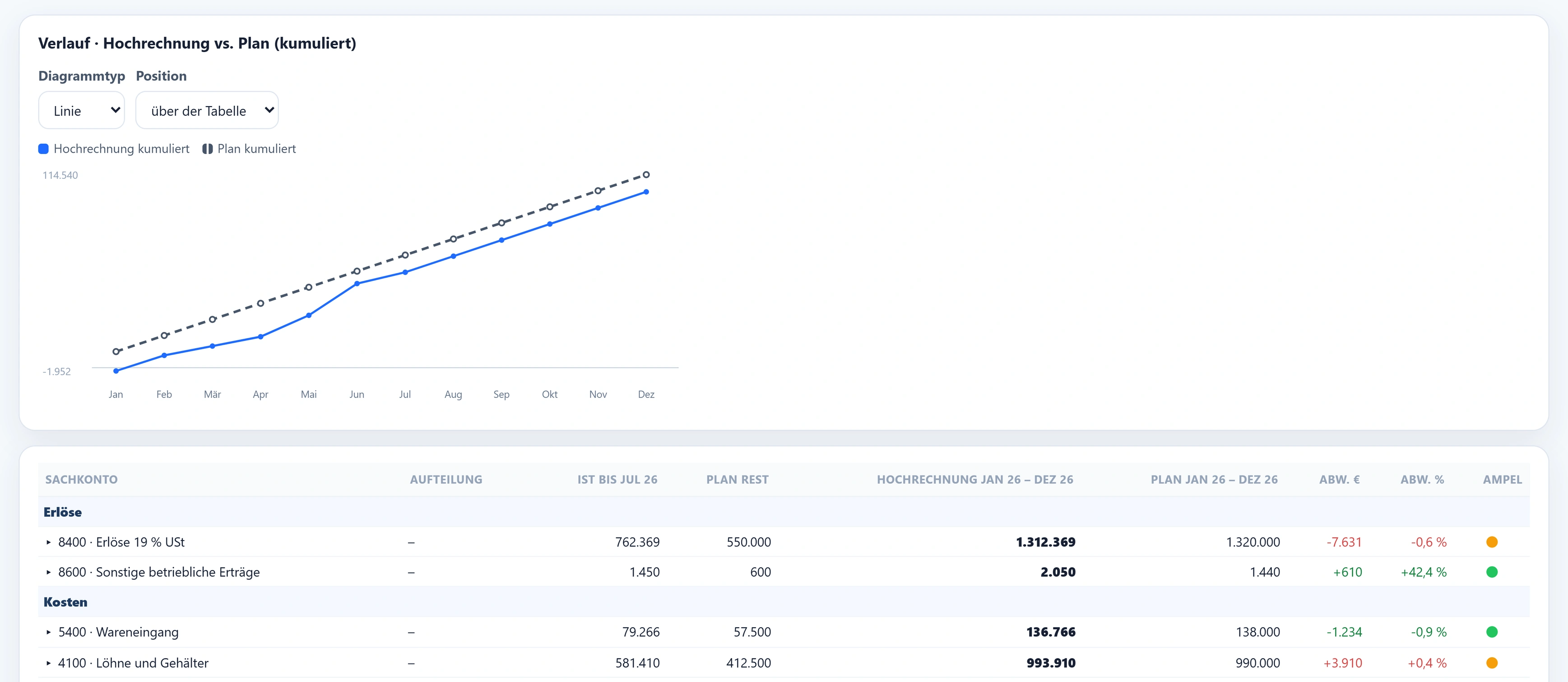
Task: Click the SACHKONTO column header
Action: tap(82, 480)
